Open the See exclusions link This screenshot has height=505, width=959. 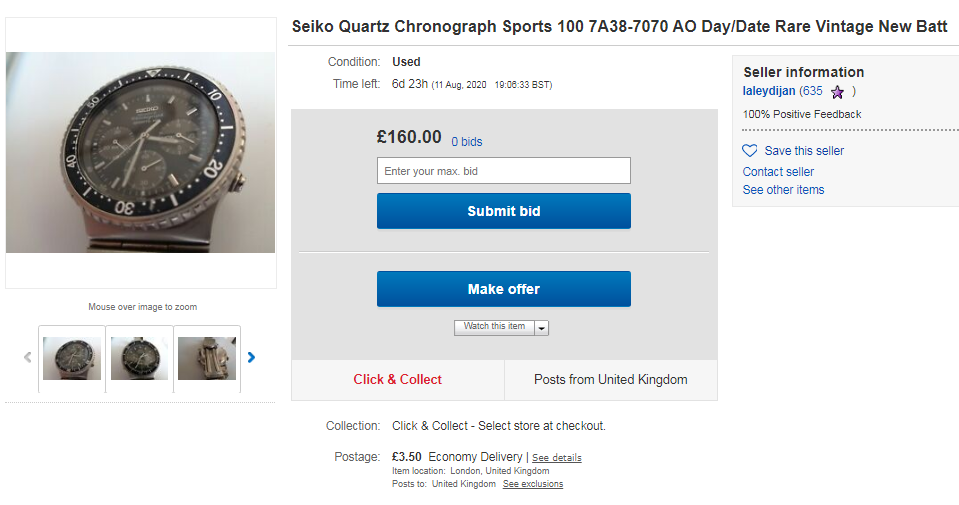[x=532, y=484]
